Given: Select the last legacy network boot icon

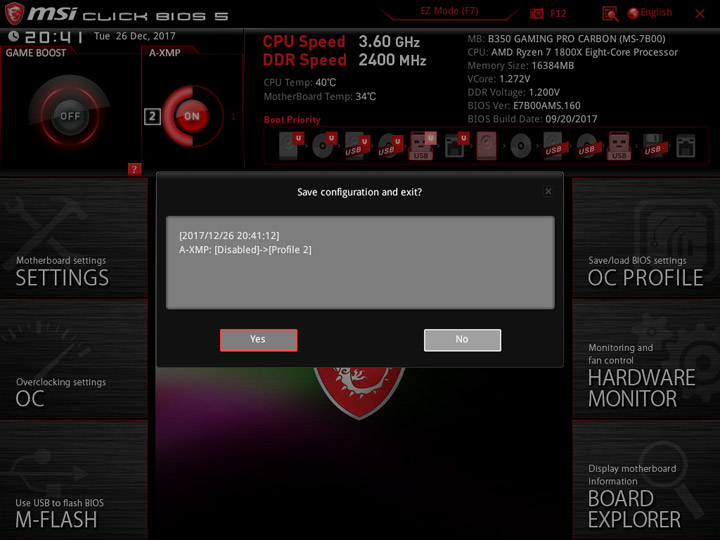Looking at the screenshot, I should [686, 146].
